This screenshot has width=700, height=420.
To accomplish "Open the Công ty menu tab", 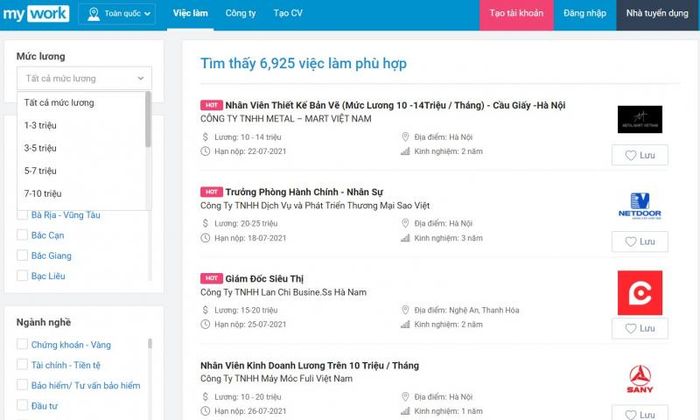I will coord(240,15).
